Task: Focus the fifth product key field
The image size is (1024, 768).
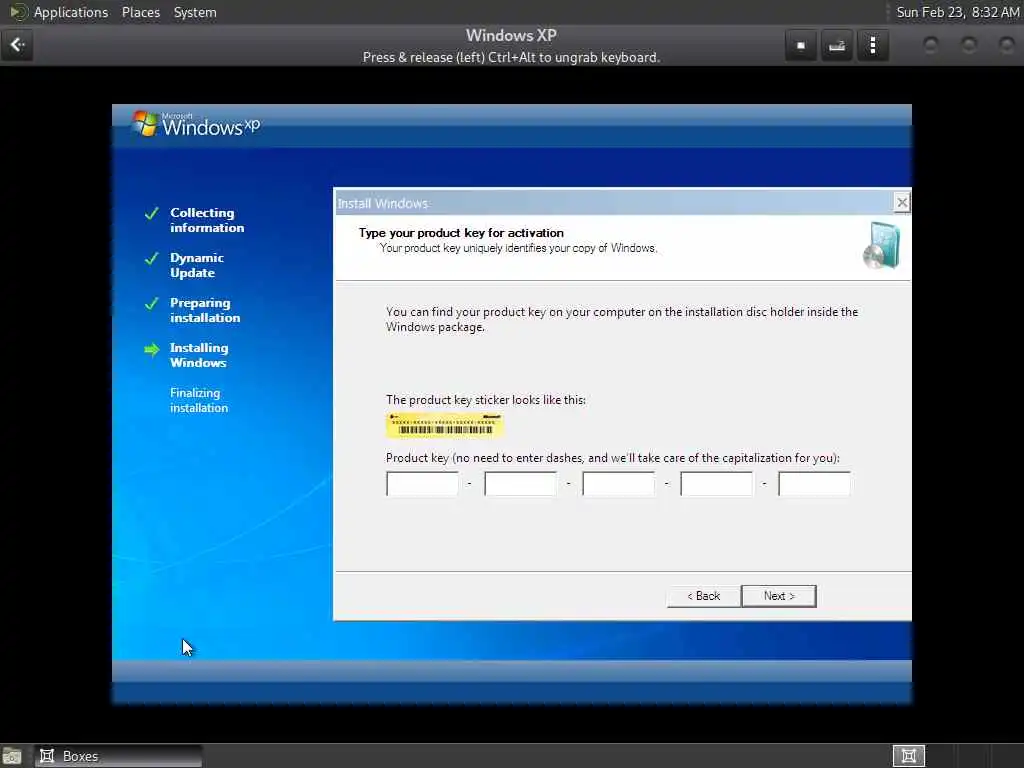Action: 814,484
